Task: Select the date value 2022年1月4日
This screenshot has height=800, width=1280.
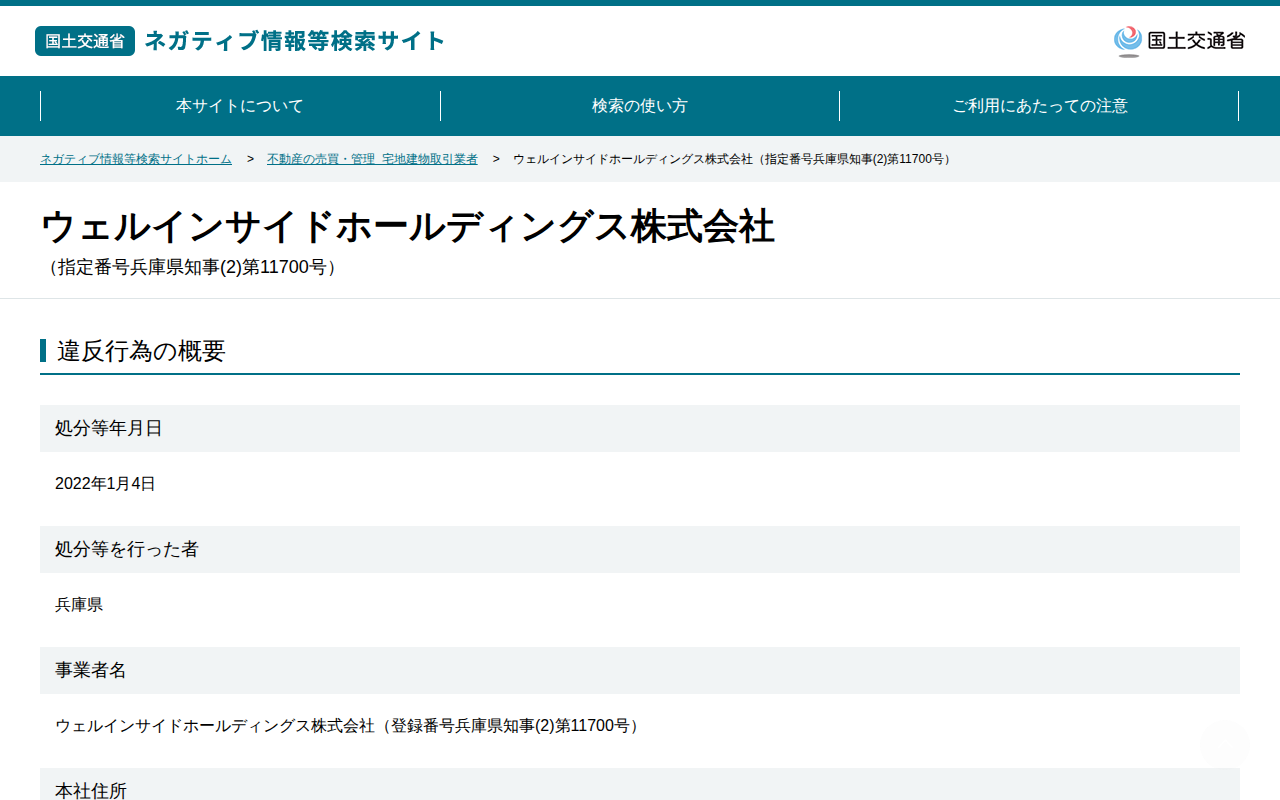Action: click(x=105, y=484)
